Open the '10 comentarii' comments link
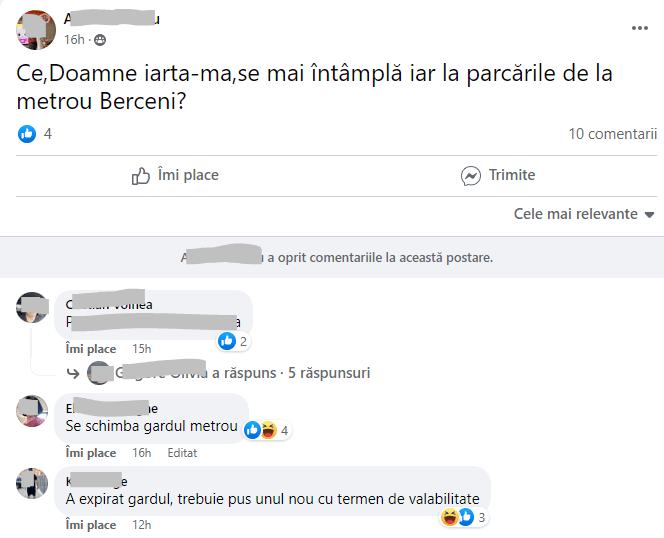The height and width of the screenshot is (538, 664). (612, 134)
